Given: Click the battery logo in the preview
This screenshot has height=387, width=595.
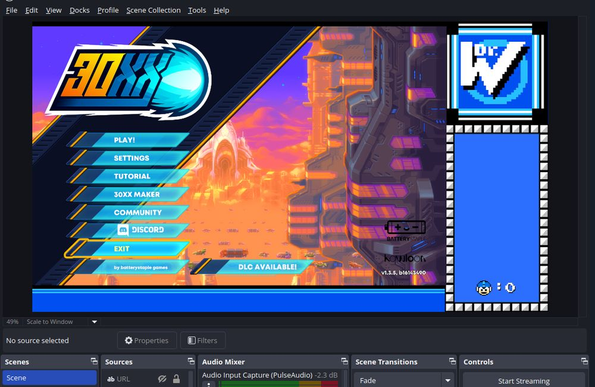Looking at the screenshot, I should (x=405, y=228).
